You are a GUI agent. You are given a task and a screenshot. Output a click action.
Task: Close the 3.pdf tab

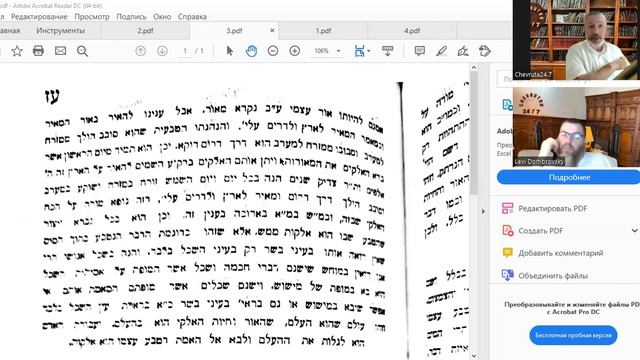point(272,31)
